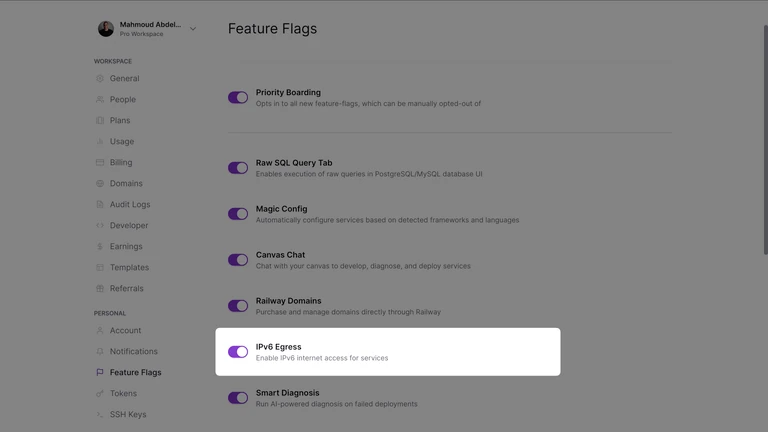The image size is (768, 432).
Task: Click the Tokens key icon
Action: (x=100, y=394)
